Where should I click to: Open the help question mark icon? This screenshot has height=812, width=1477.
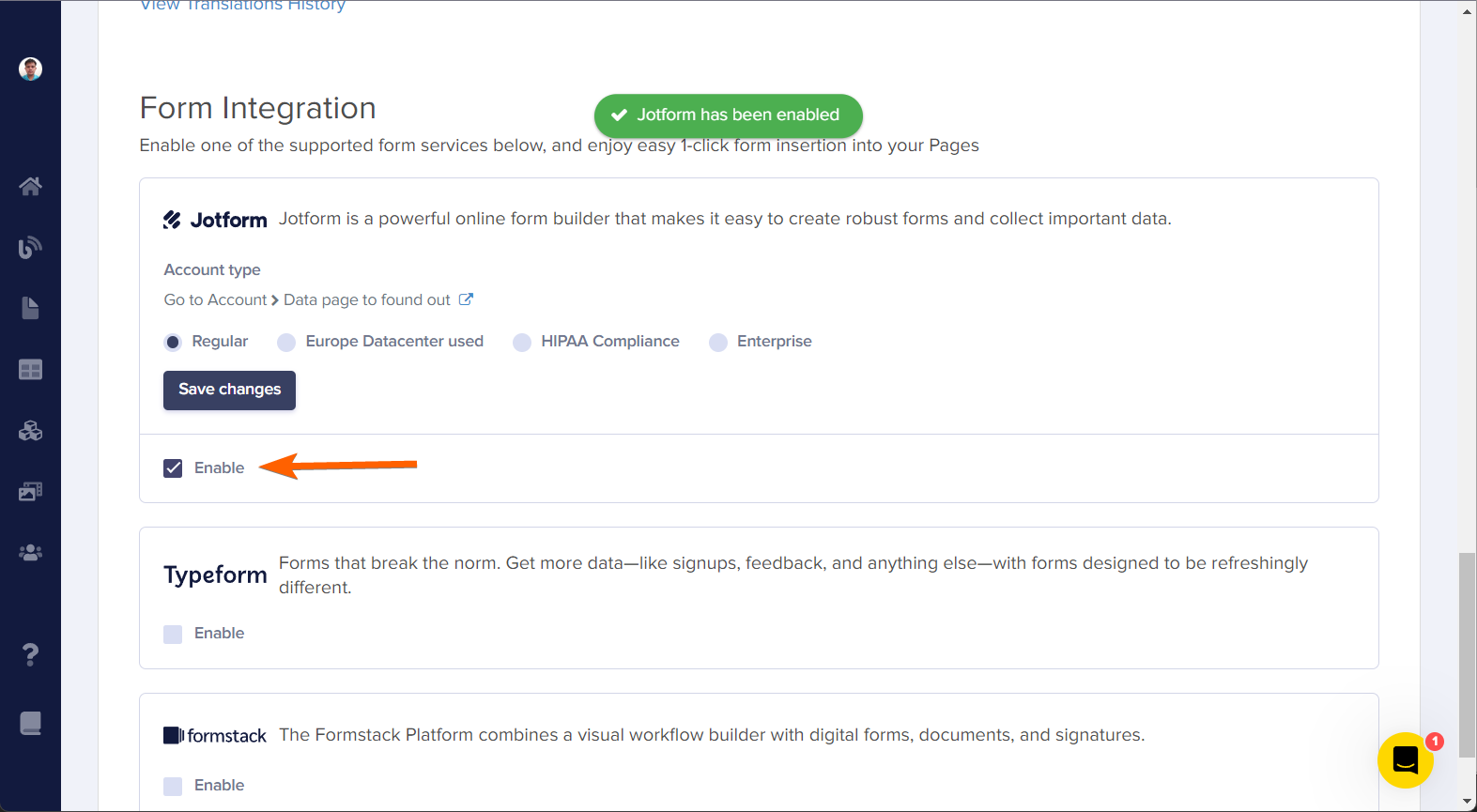30,654
